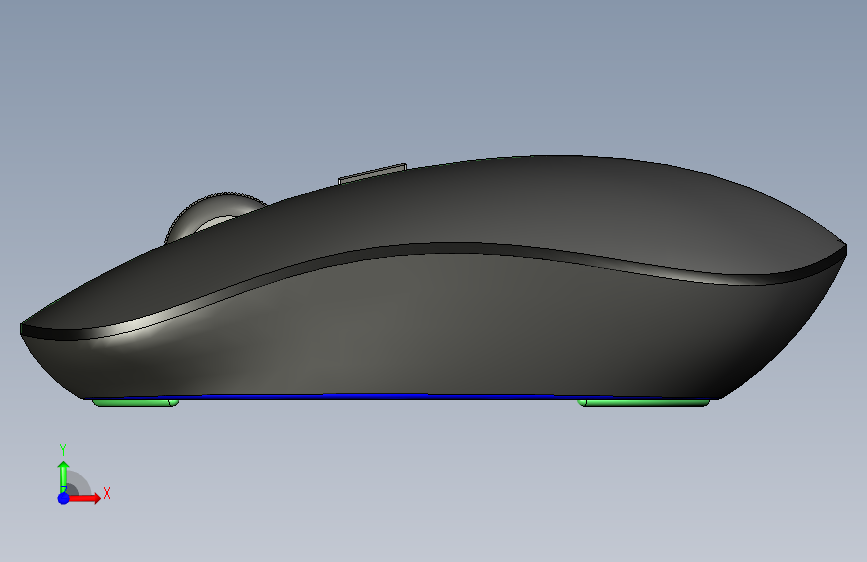Click the blue Z axis dot on the triad

point(64,498)
